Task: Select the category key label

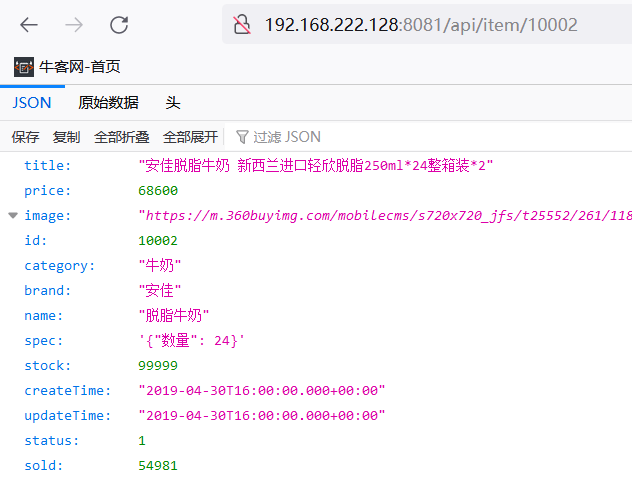Action: (60, 266)
